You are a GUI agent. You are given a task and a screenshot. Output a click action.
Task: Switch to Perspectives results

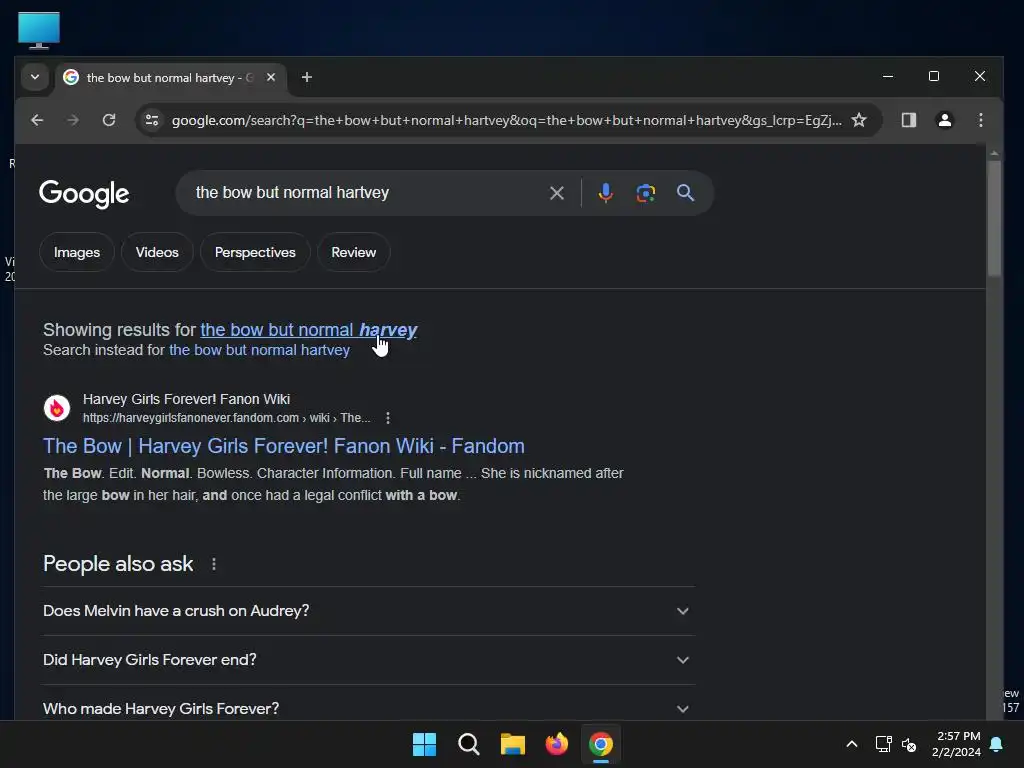(255, 252)
